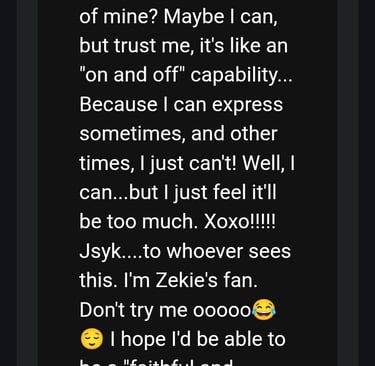Click the word 'capability...' in the text
375x366 pixels.
click(x=242, y=75)
